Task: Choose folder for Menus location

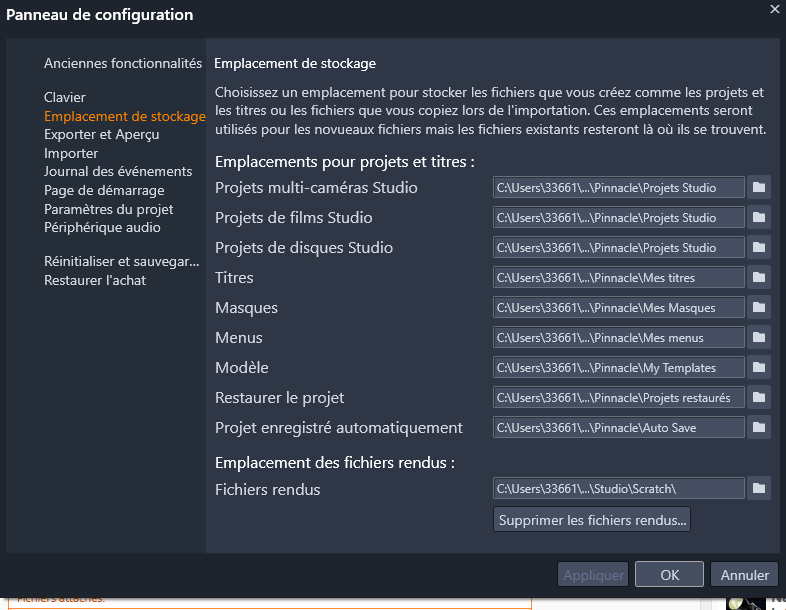Action: pos(758,338)
